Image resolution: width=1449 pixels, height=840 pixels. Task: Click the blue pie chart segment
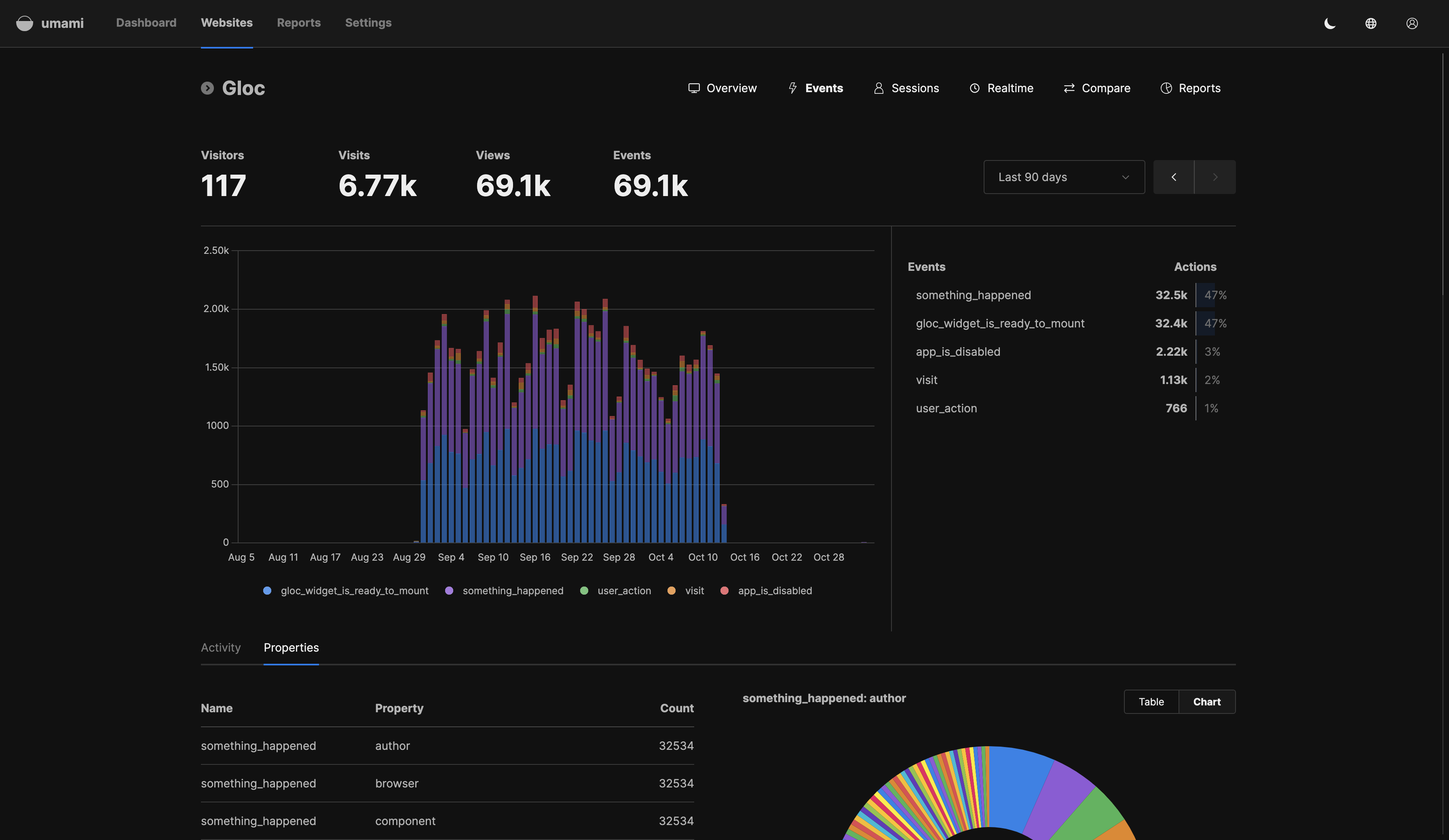[x=1016, y=788]
